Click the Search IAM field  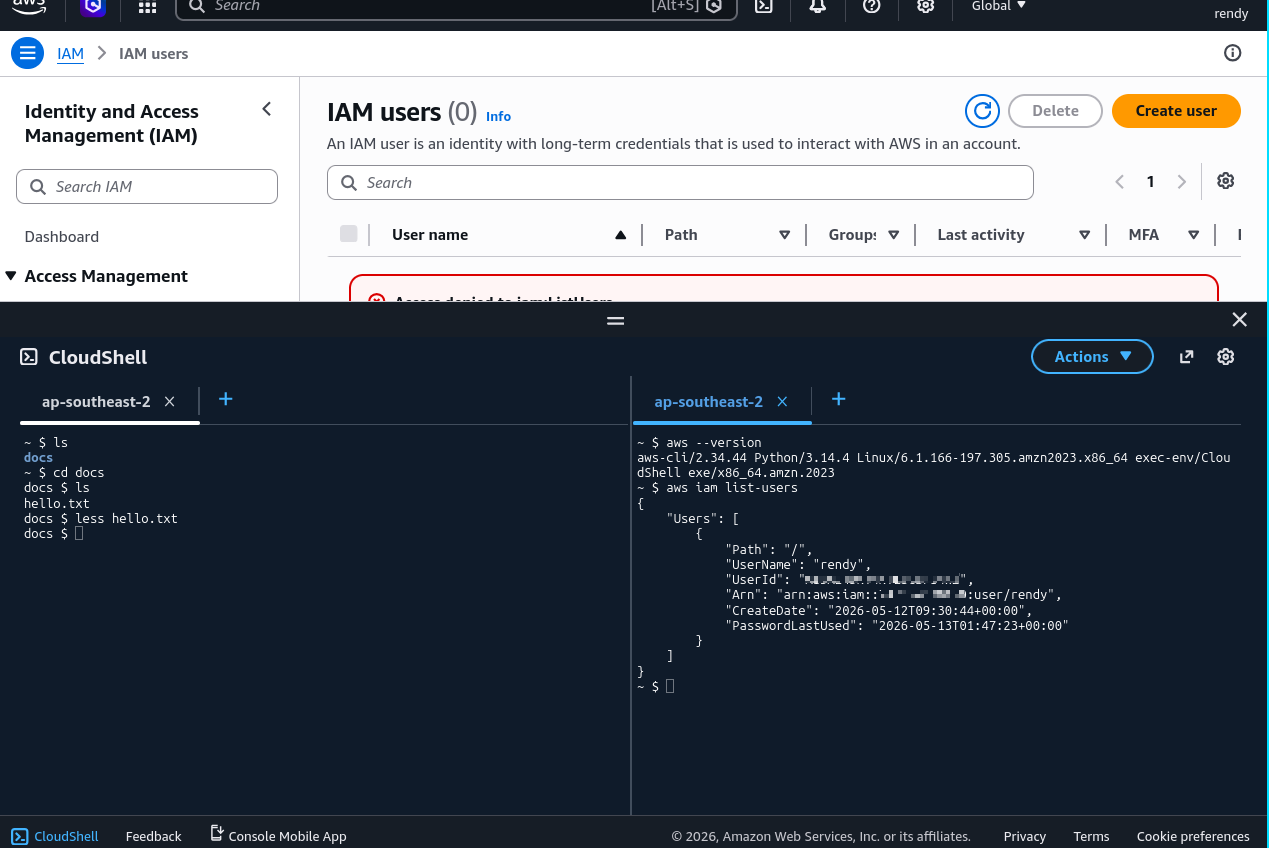tap(147, 186)
